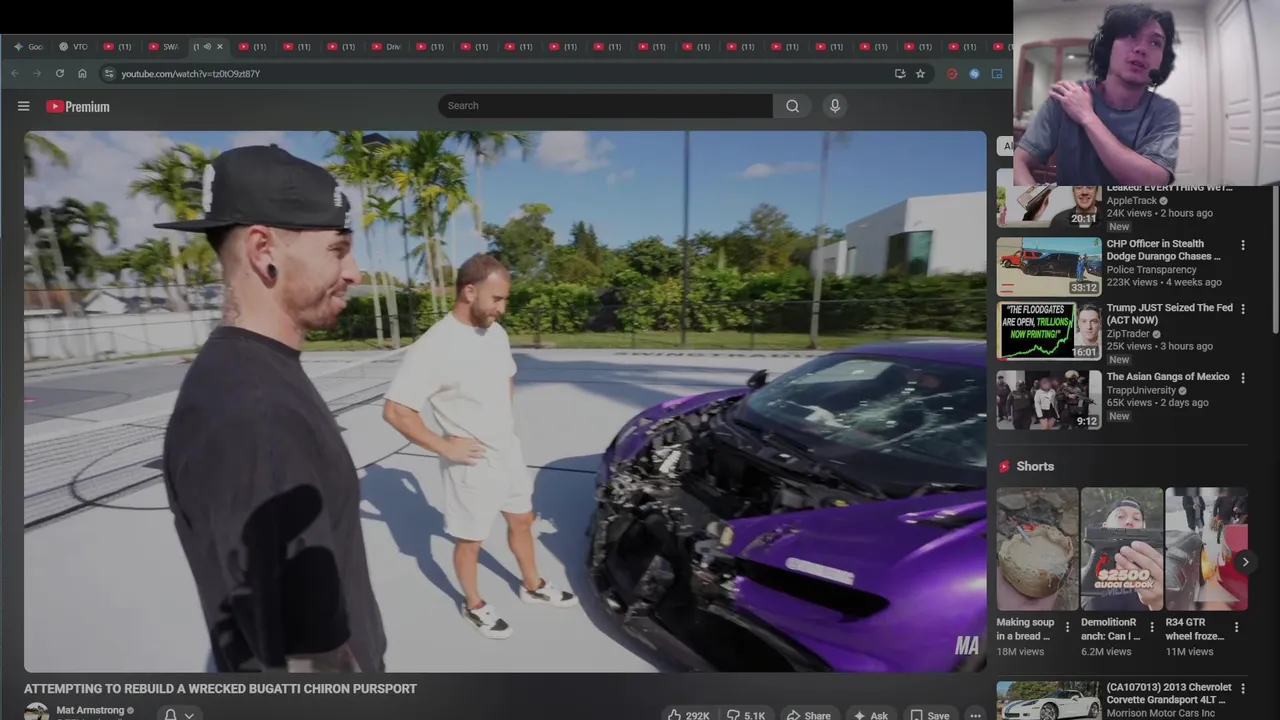Screen dimensions: 1280x720
Task: Open options for Chevrolet Corvette video
Action: pos(1243,689)
